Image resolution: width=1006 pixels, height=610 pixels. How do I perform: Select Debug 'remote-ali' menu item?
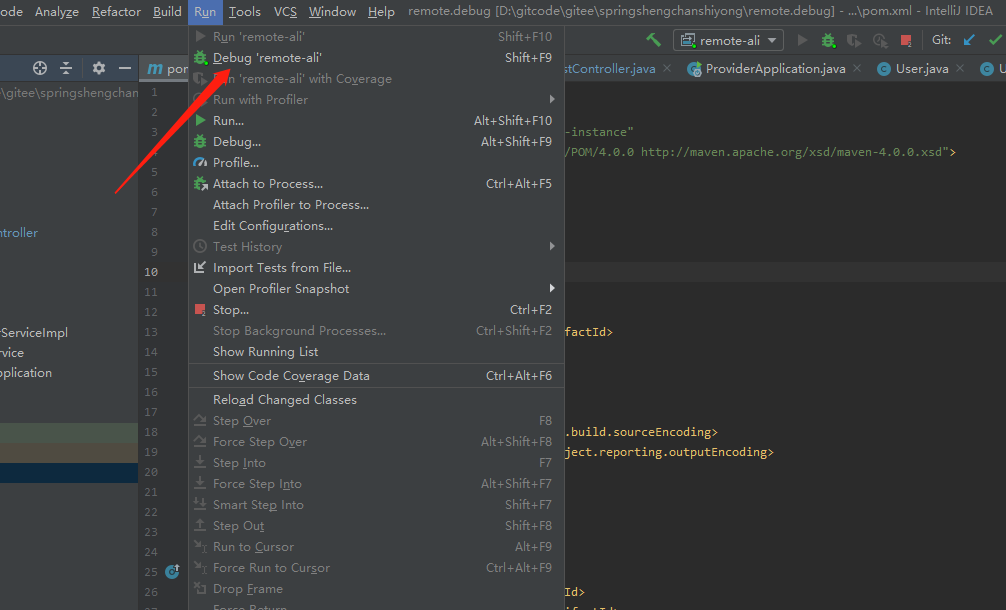tap(377, 58)
